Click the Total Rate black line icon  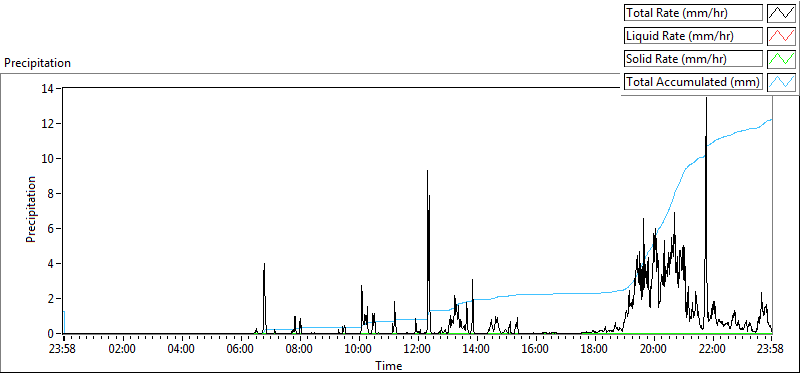782,13
